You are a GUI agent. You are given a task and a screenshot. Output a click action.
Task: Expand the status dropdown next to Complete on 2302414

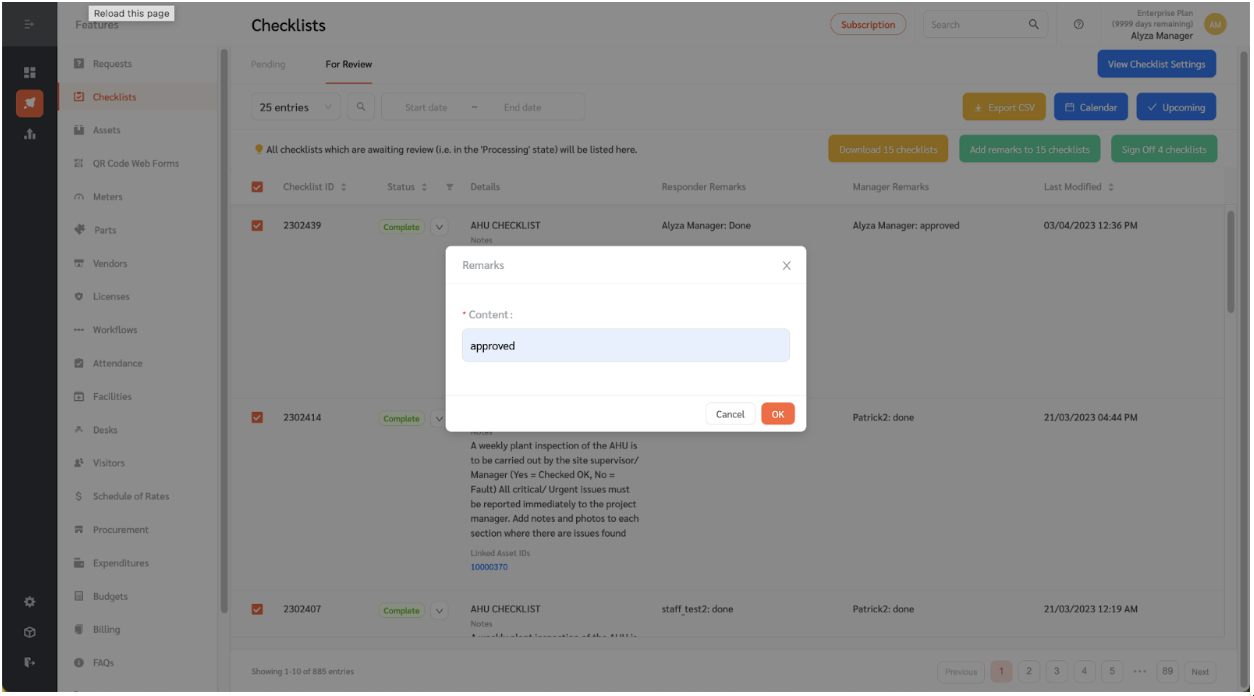pyautogui.click(x=438, y=418)
